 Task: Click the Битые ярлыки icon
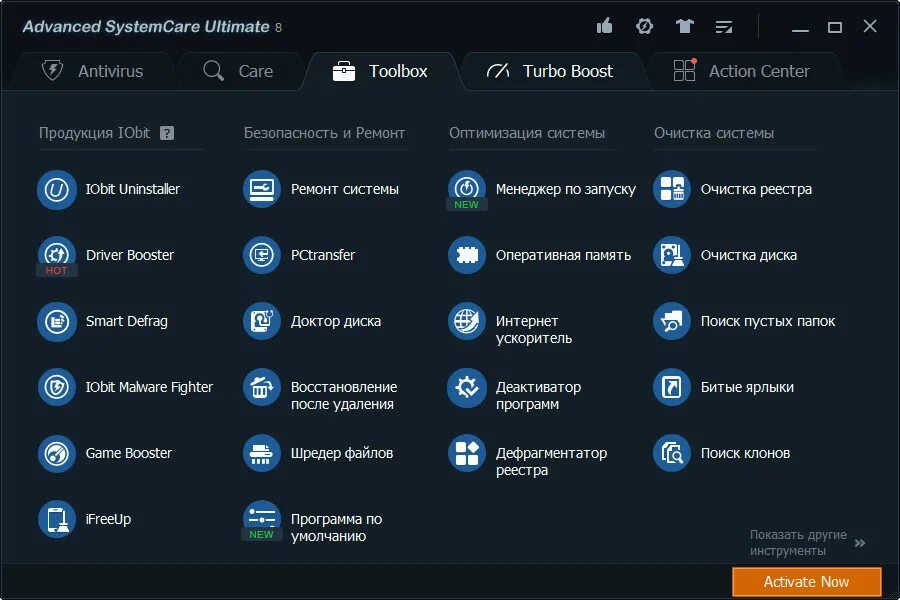[672, 388]
